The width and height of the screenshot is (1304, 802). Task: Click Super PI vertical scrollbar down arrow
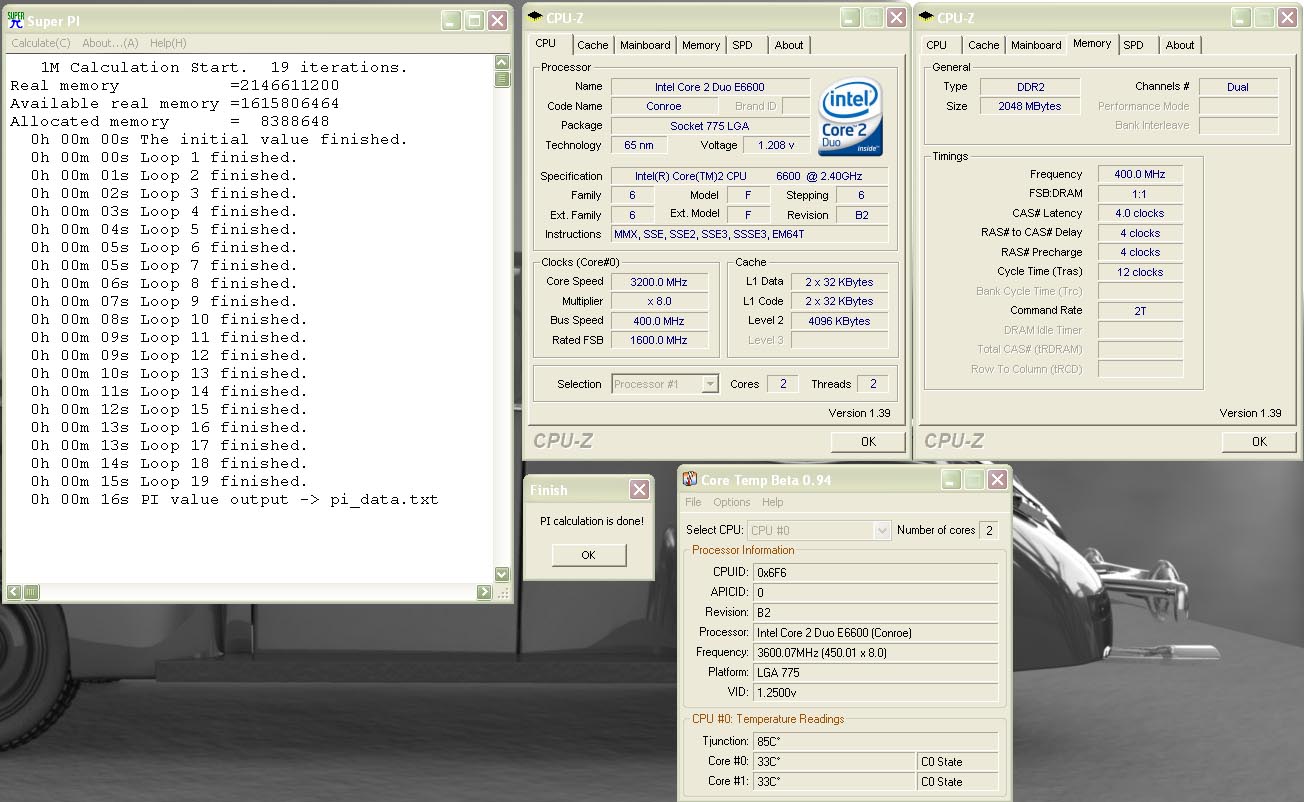pos(502,575)
